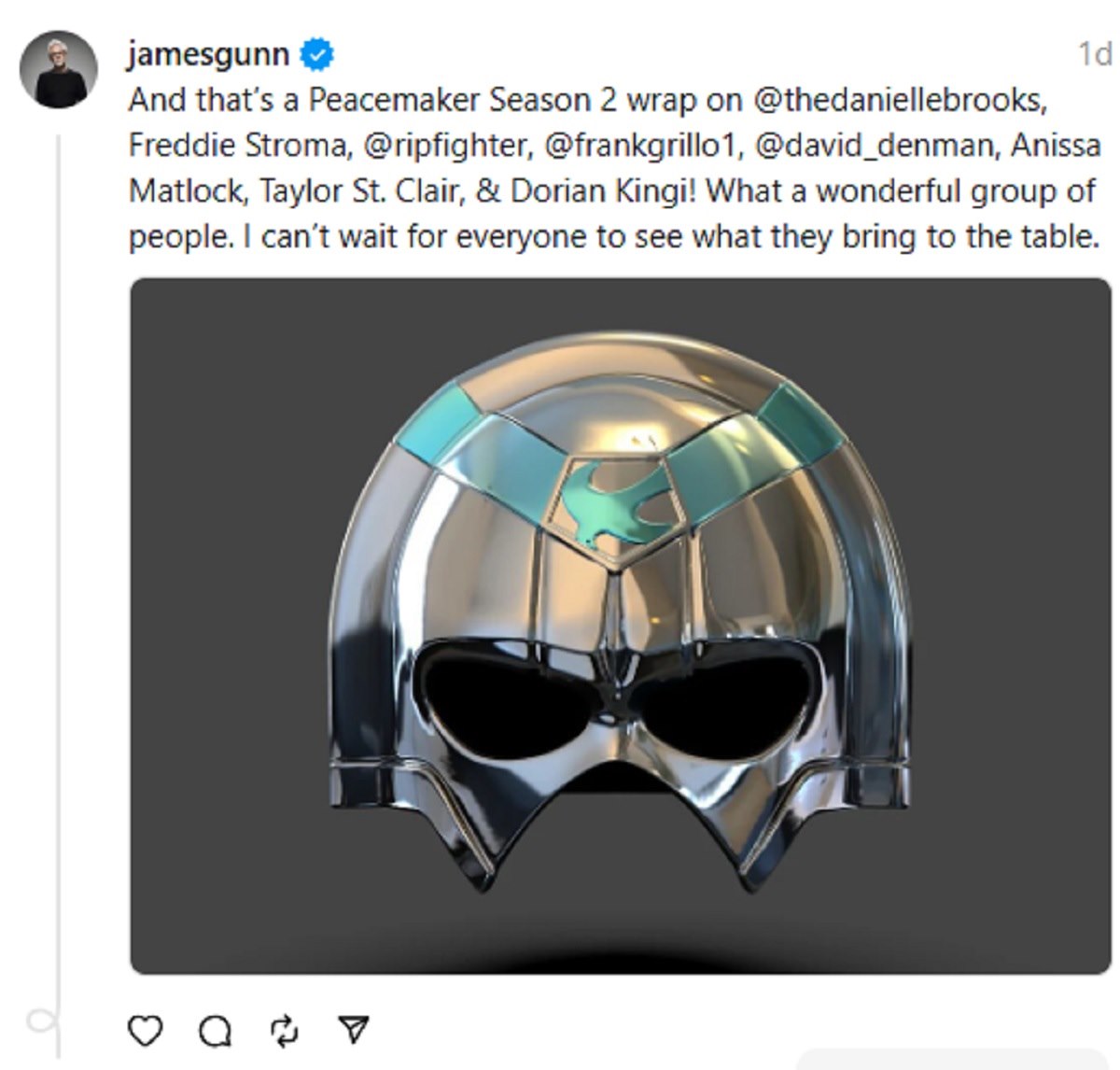Open jamesgunn's profile picture avatar
This screenshot has width=1120, height=1070.
tap(59, 69)
